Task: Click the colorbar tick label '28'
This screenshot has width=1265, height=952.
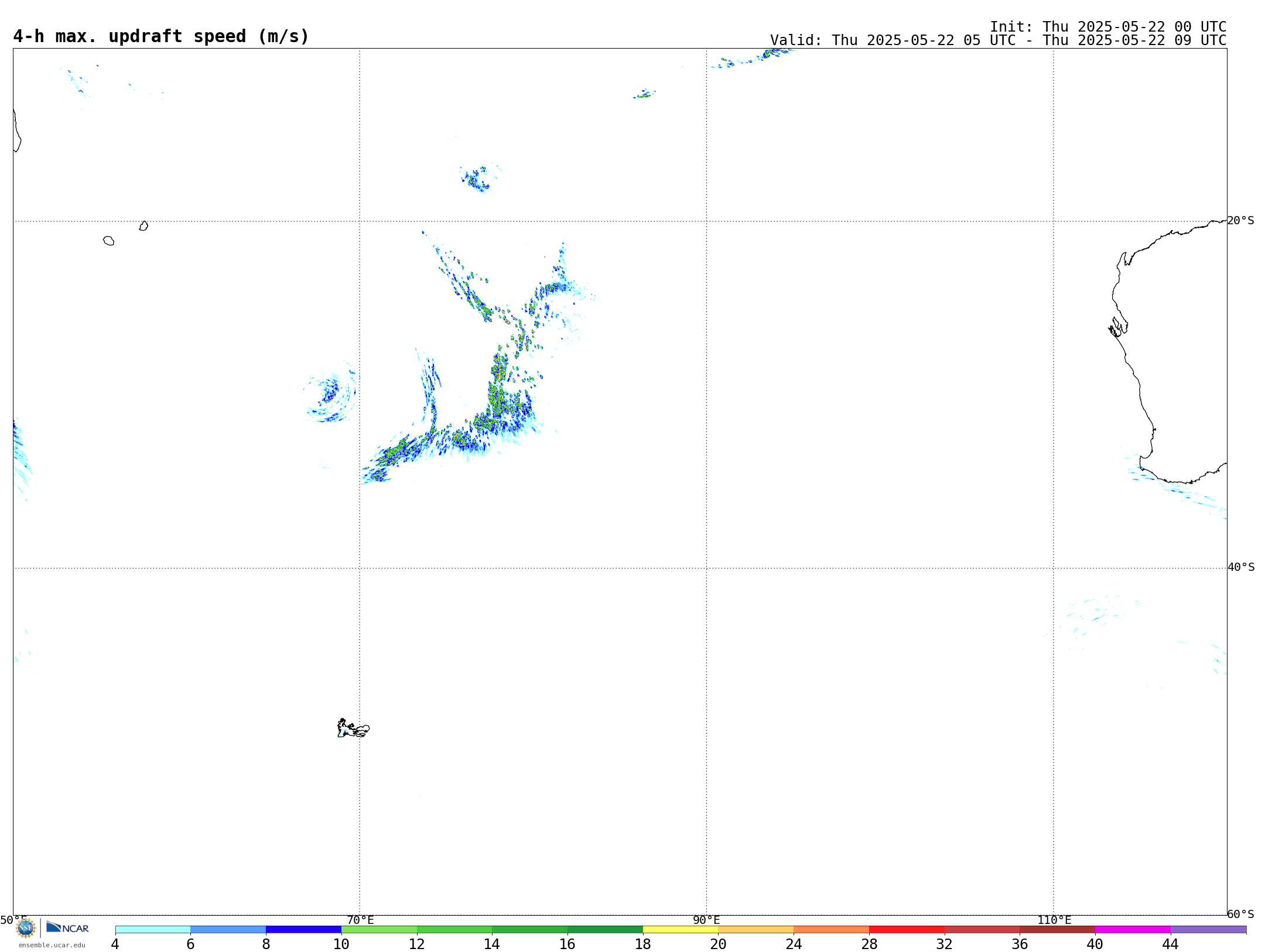Action: click(869, 944)
